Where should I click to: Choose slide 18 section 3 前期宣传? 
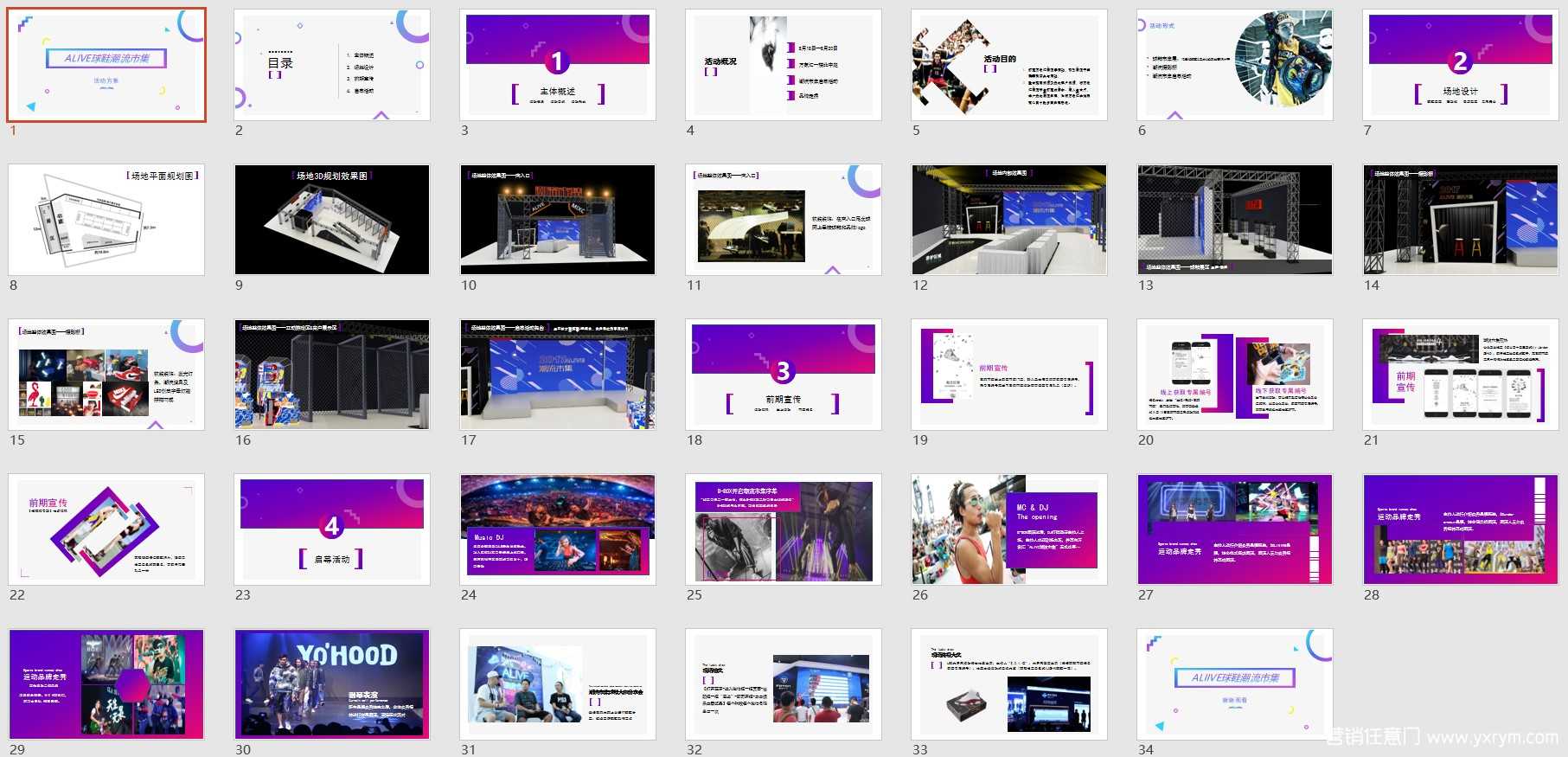784,375
